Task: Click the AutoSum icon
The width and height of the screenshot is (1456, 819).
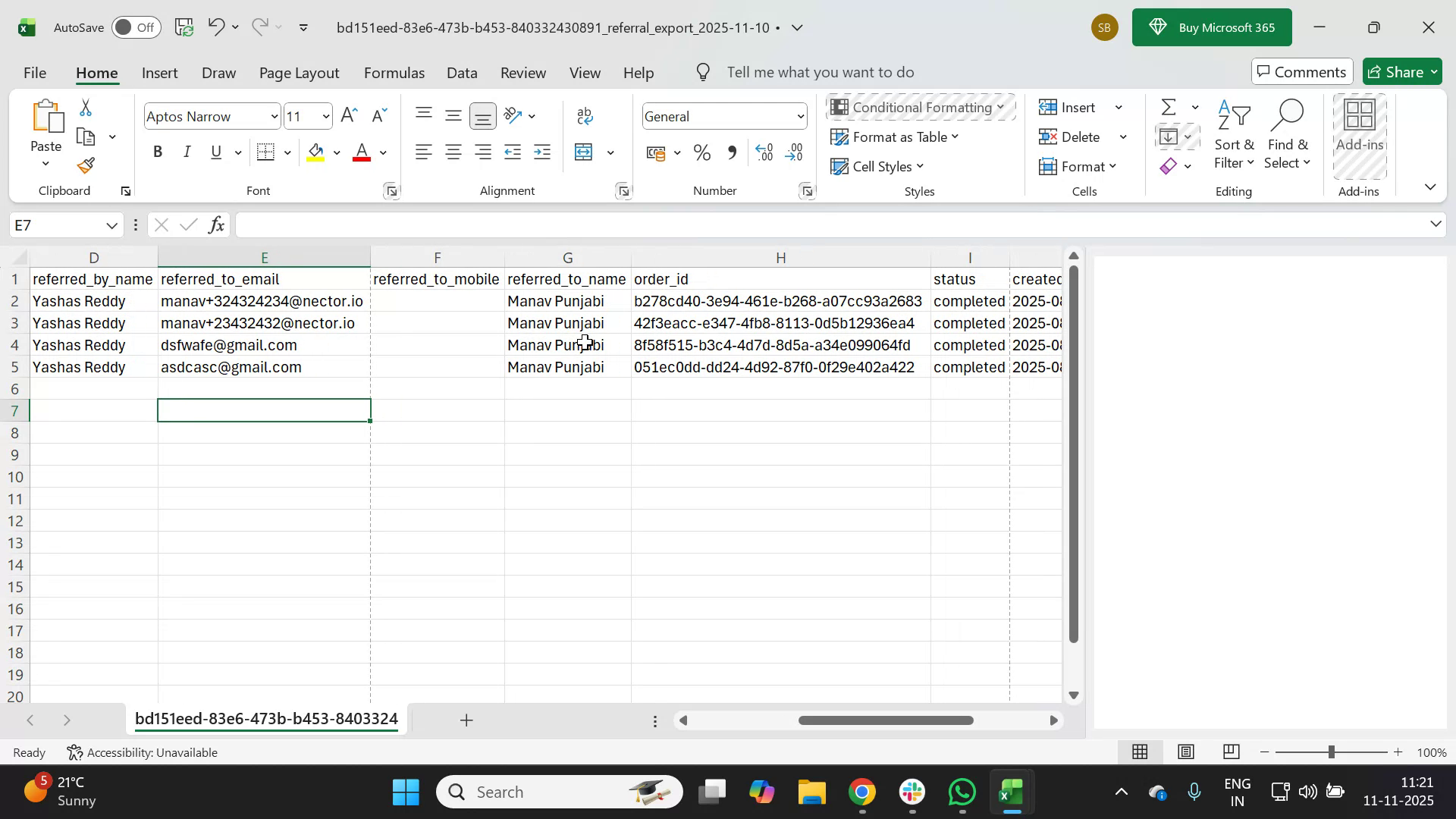Action: click(x=1167, y=107)
